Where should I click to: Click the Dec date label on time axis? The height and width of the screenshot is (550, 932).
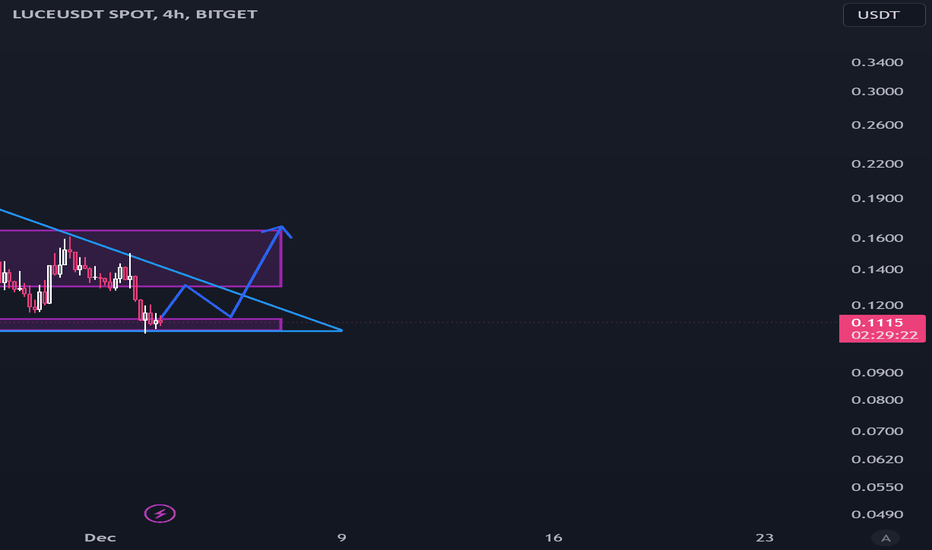100,538
